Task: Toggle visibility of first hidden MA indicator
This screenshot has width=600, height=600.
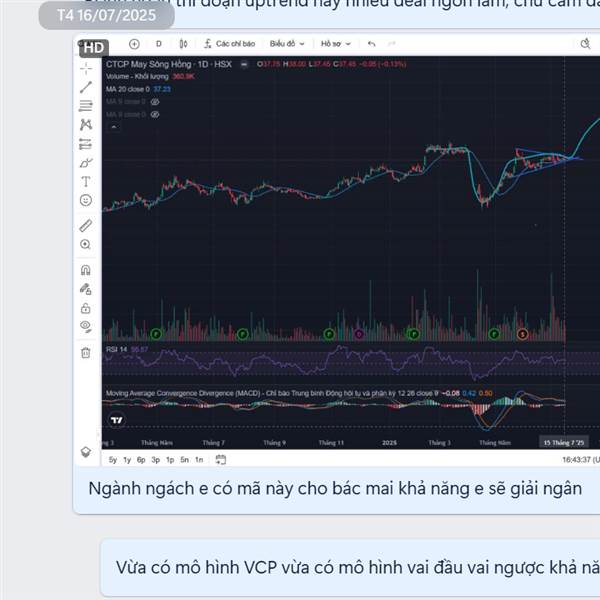Action: click(155, 102)
